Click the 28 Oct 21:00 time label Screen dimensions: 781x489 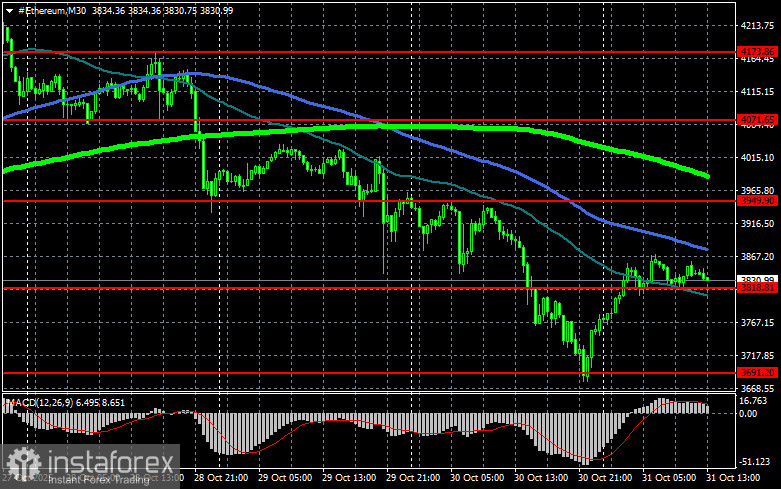[221, 478]
